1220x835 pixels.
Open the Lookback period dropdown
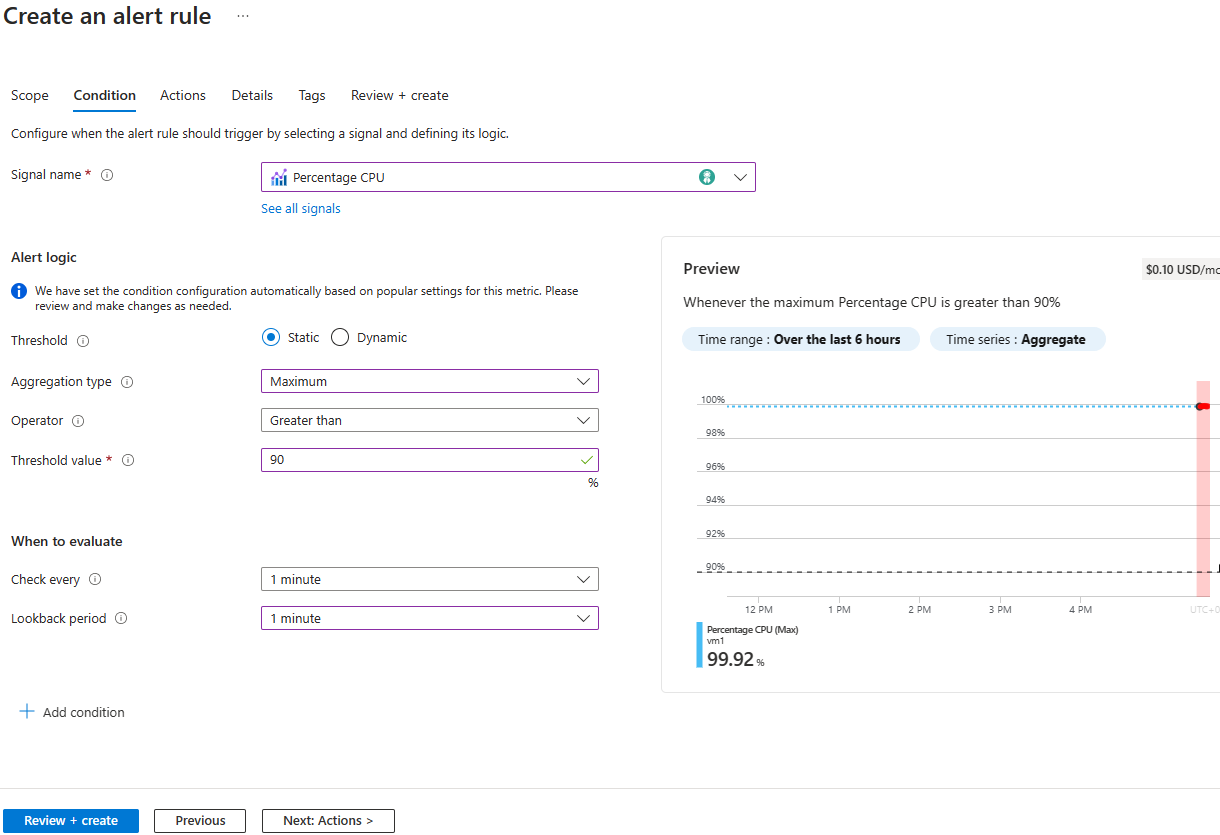pyautogui.click(x=430, y=618)
